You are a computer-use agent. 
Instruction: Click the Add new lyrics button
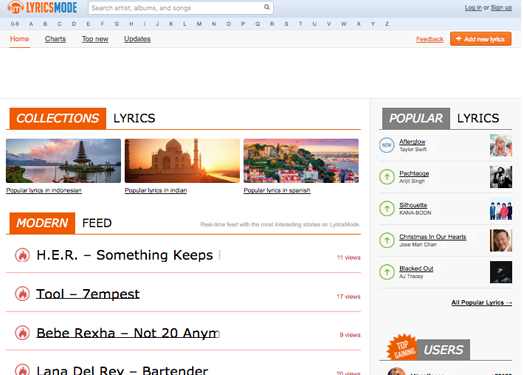(480, 39)
